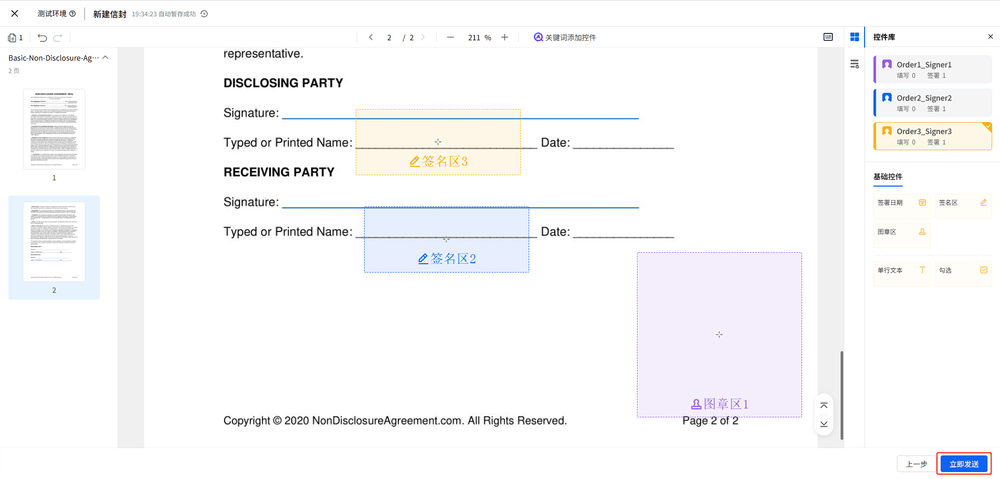Collapse the Basic-Non-Disclosure-Agreement file pages

[106, 58]
